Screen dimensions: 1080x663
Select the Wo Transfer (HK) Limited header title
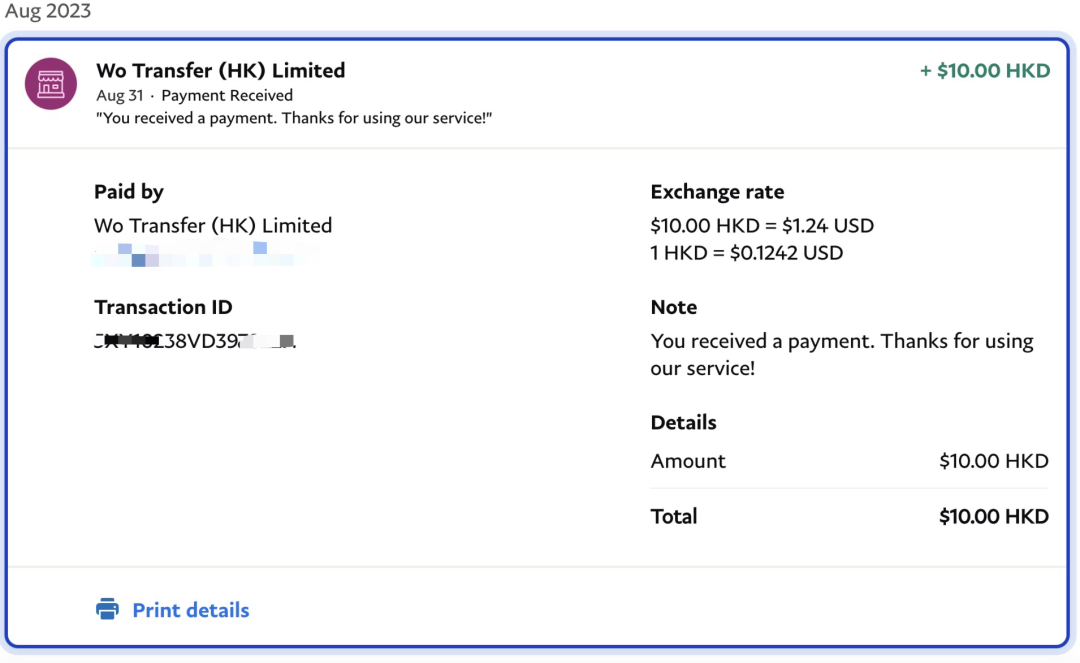(220, 70)
